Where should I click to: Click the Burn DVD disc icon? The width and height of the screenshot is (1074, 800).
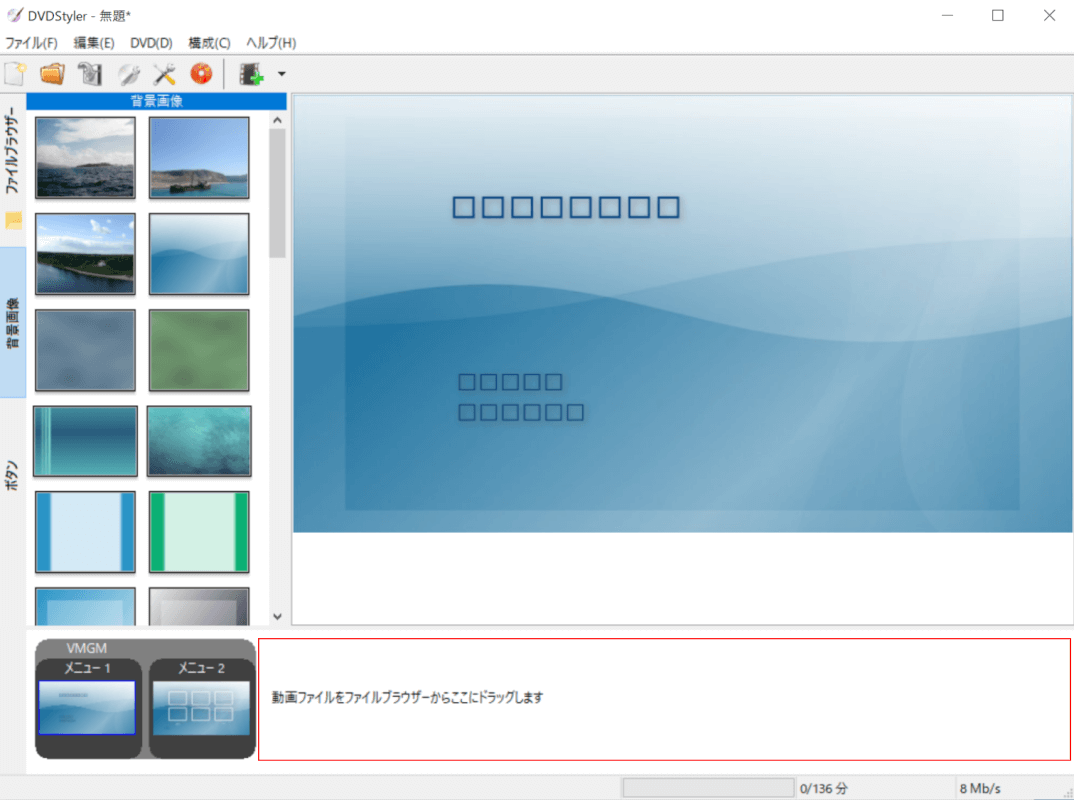pos(201,74)
